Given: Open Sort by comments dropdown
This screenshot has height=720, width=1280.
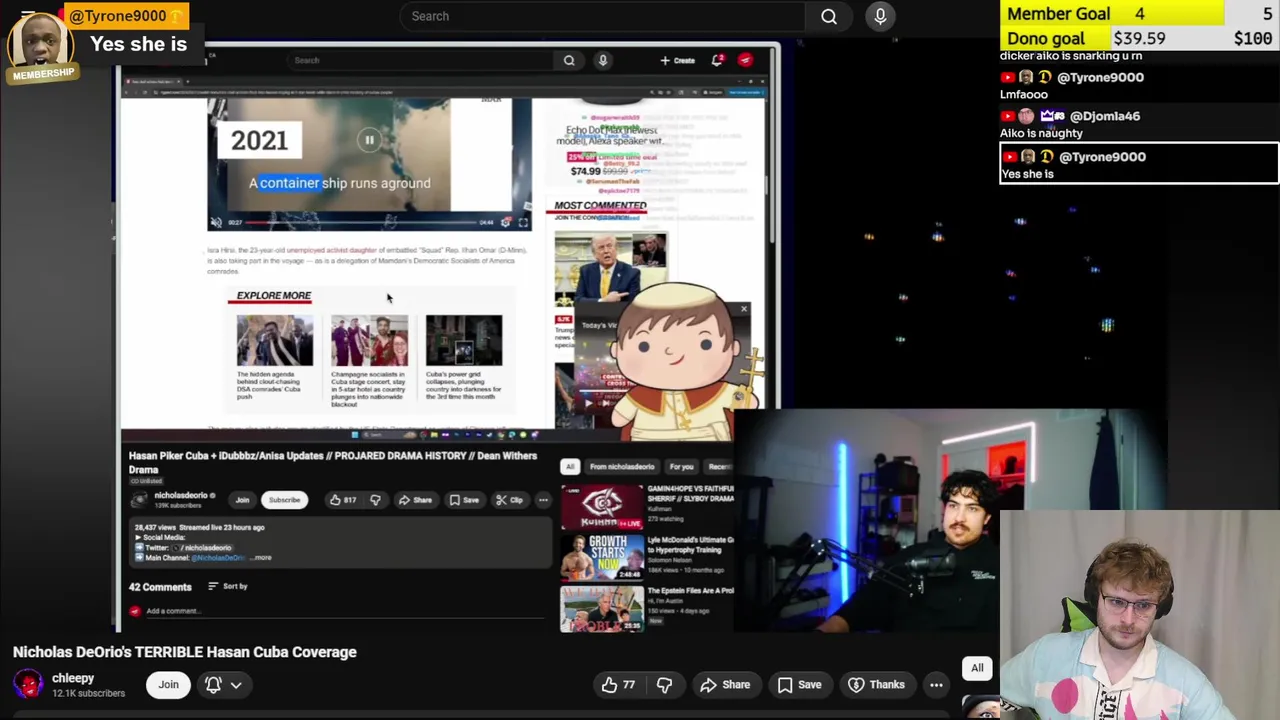Looking at the screenshot, I should tap(228, 586).
